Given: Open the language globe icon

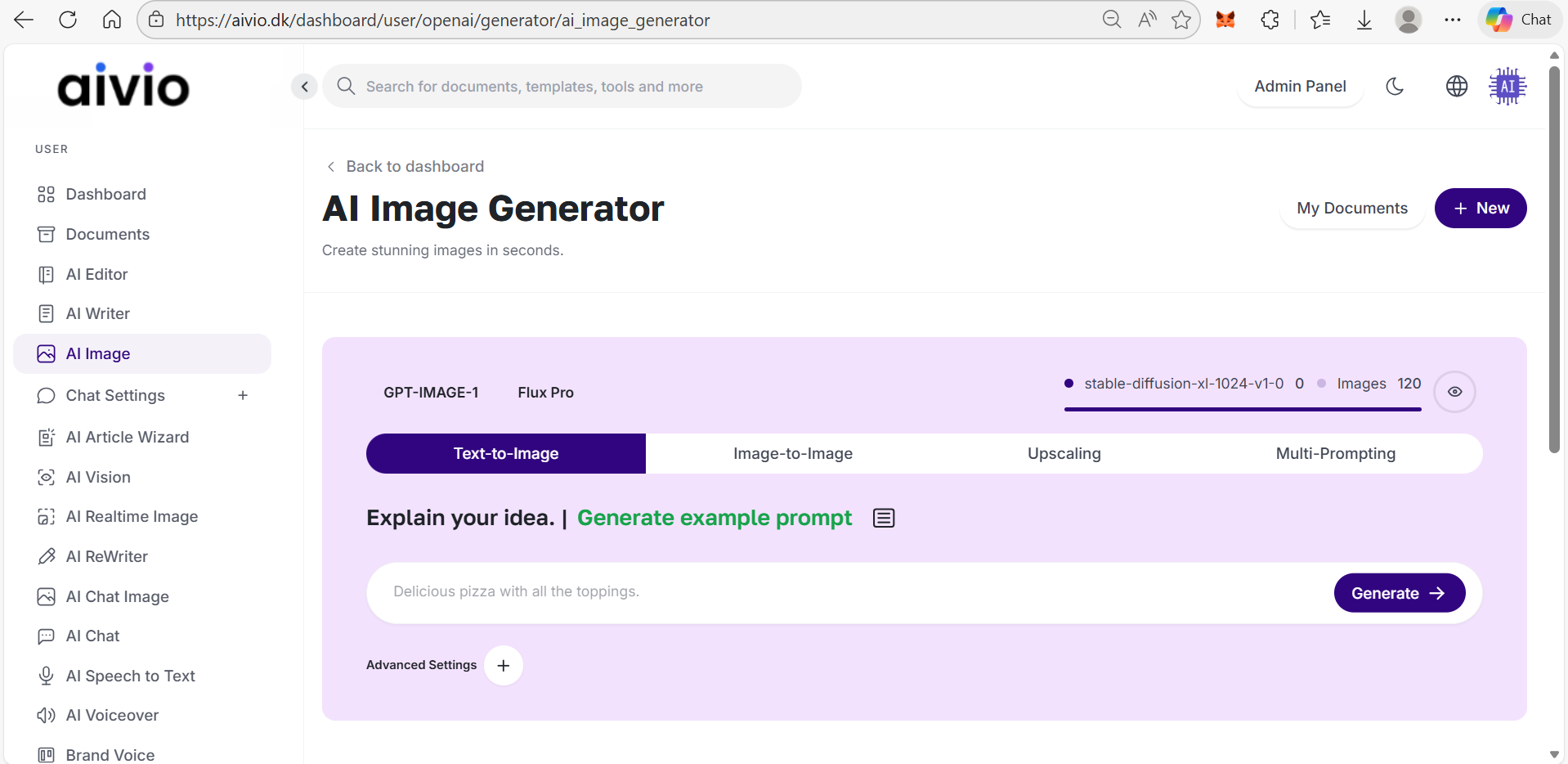Looking at the screenshot, I should (x=1456, y=86).
